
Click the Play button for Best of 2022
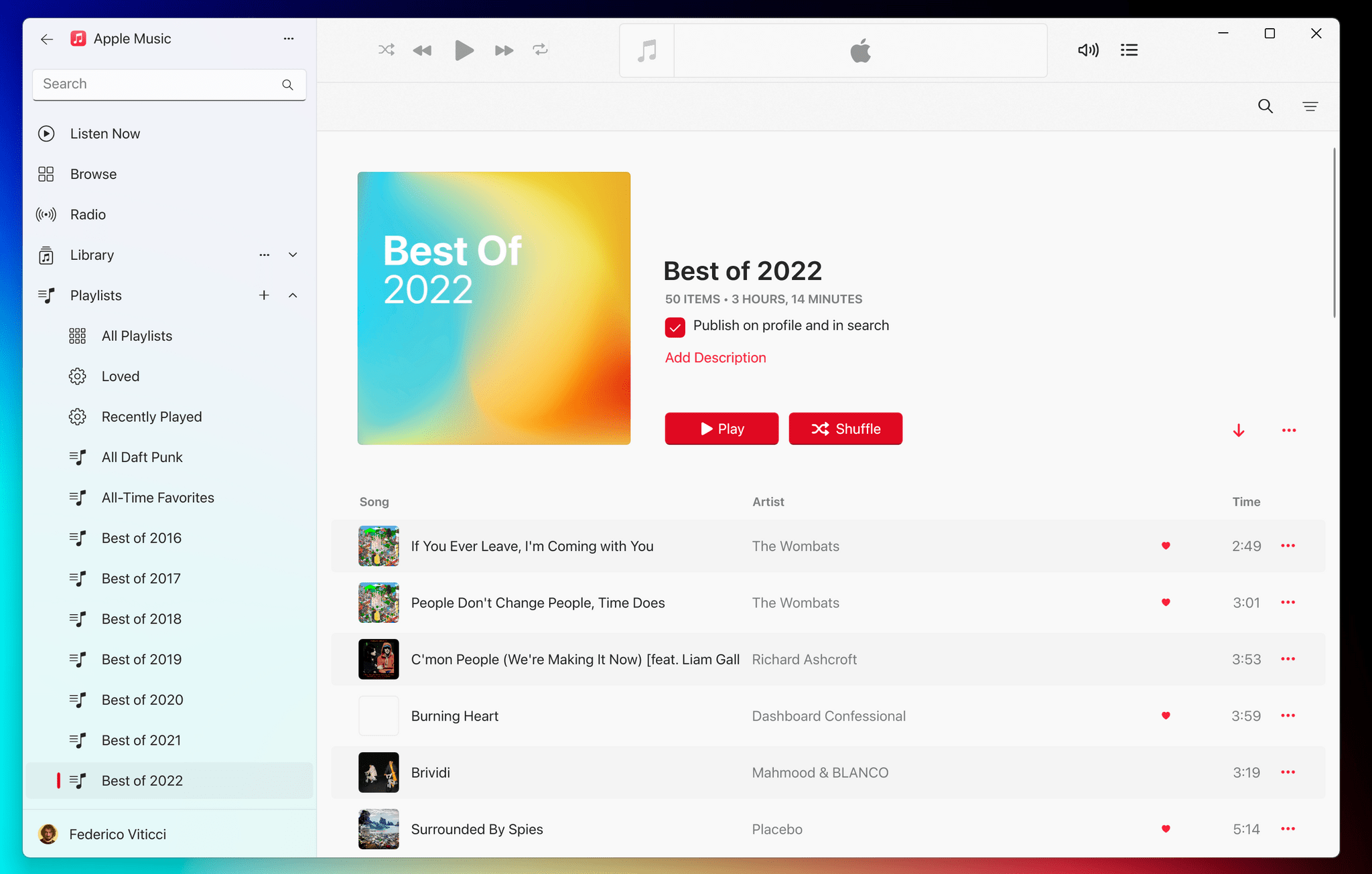721,428
